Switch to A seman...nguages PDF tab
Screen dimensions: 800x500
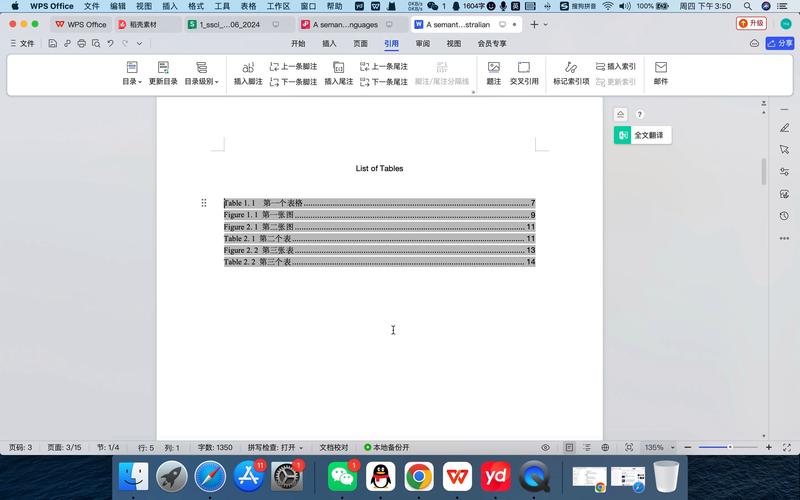coord(353,24)
